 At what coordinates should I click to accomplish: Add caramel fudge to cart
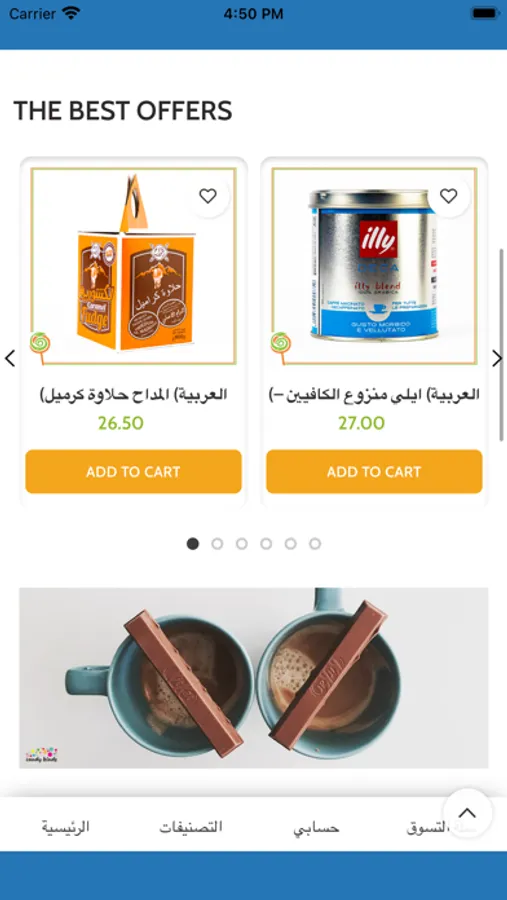pyautogui.click(x=133, y=472)
